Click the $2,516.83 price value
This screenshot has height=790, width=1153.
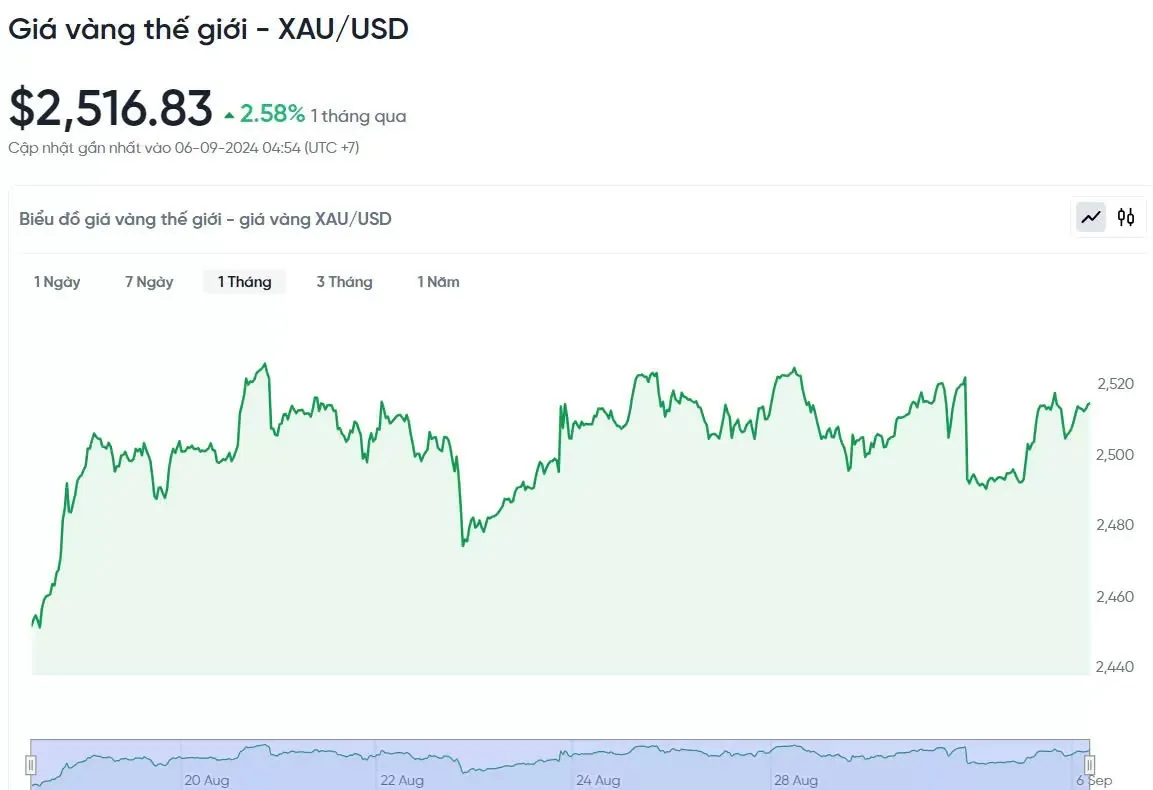tap(110, 108)
